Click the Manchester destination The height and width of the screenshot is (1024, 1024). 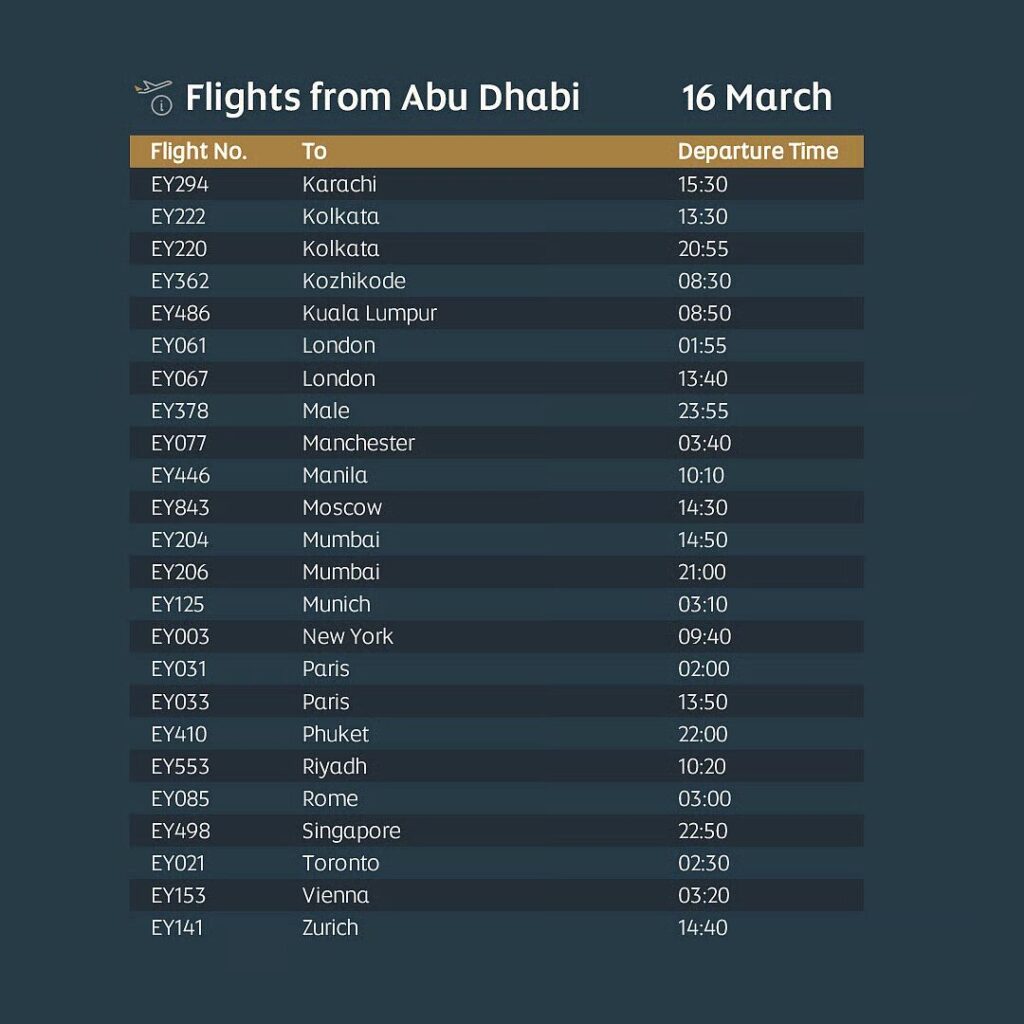point(358,443)
